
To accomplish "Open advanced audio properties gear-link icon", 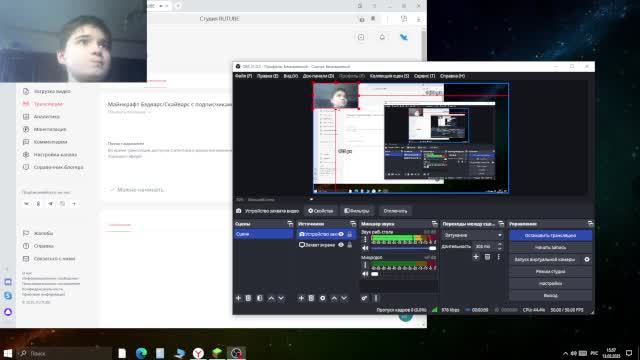I will (x=364, y=298).
